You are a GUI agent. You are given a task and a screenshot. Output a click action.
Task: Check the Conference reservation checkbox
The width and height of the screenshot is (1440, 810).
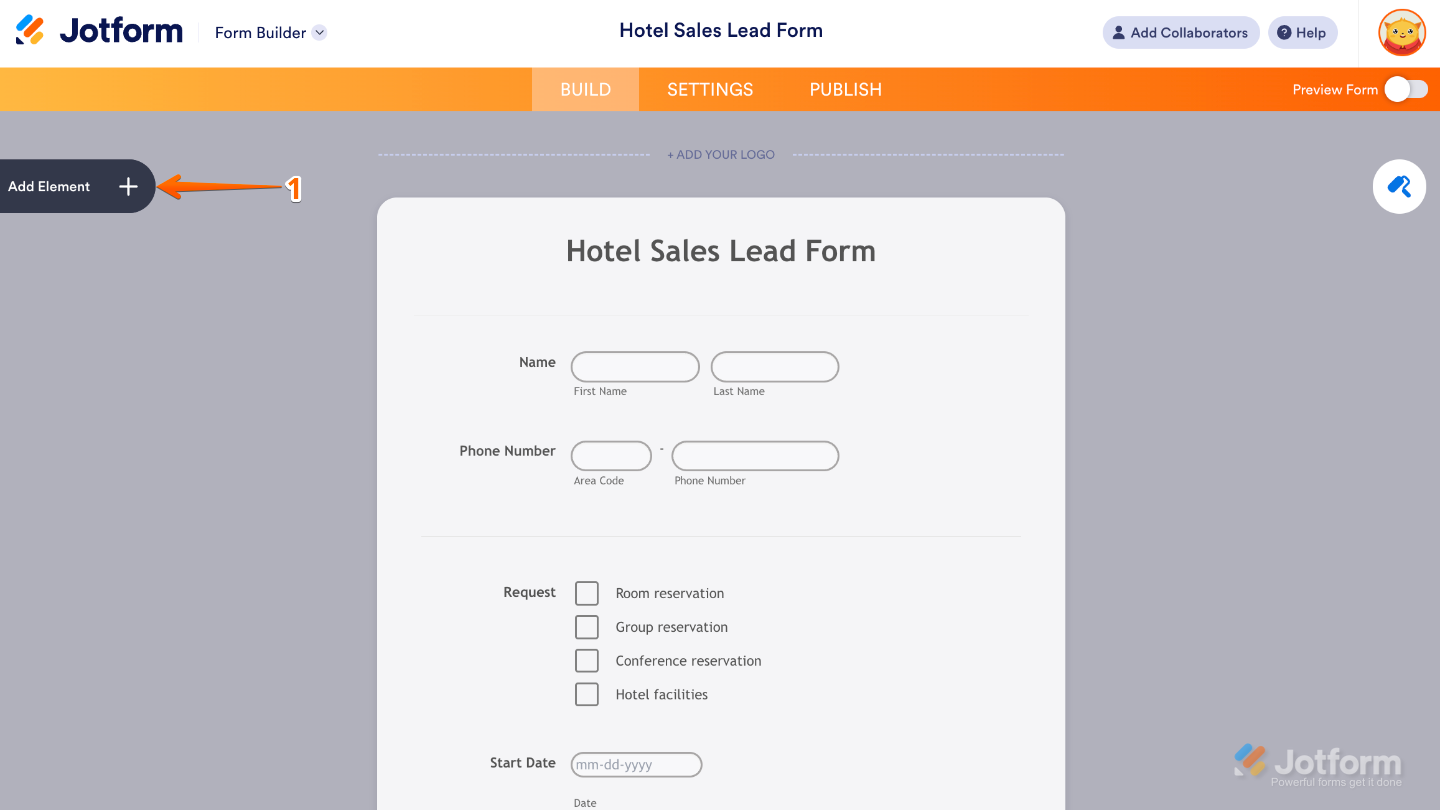[x=587, y=660]
